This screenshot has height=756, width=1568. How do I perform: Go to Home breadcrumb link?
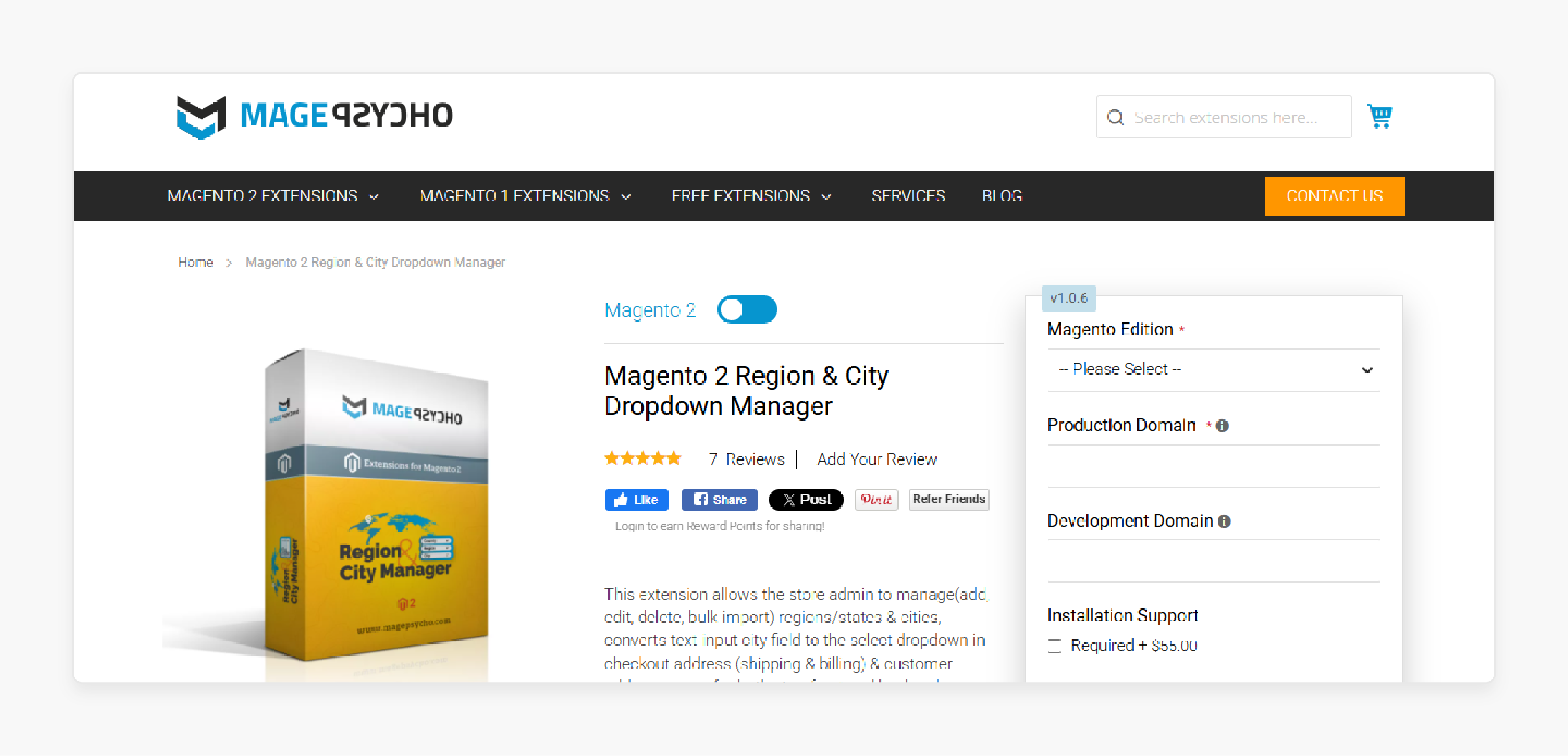point(196,262)
